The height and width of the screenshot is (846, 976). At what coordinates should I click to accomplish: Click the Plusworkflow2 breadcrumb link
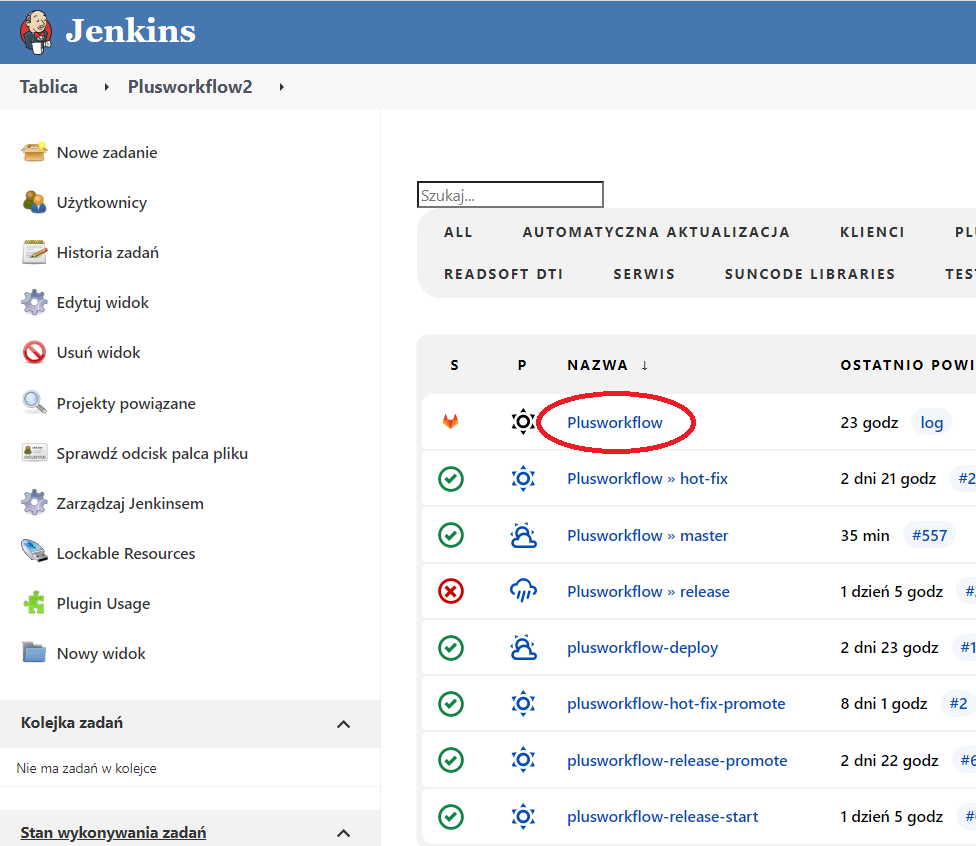pyautogui.click(x=190, y=87)
